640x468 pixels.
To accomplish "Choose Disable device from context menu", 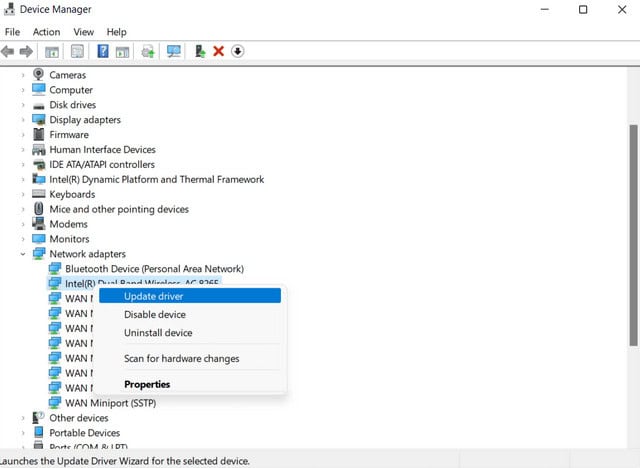I will (x=190, y=314).
